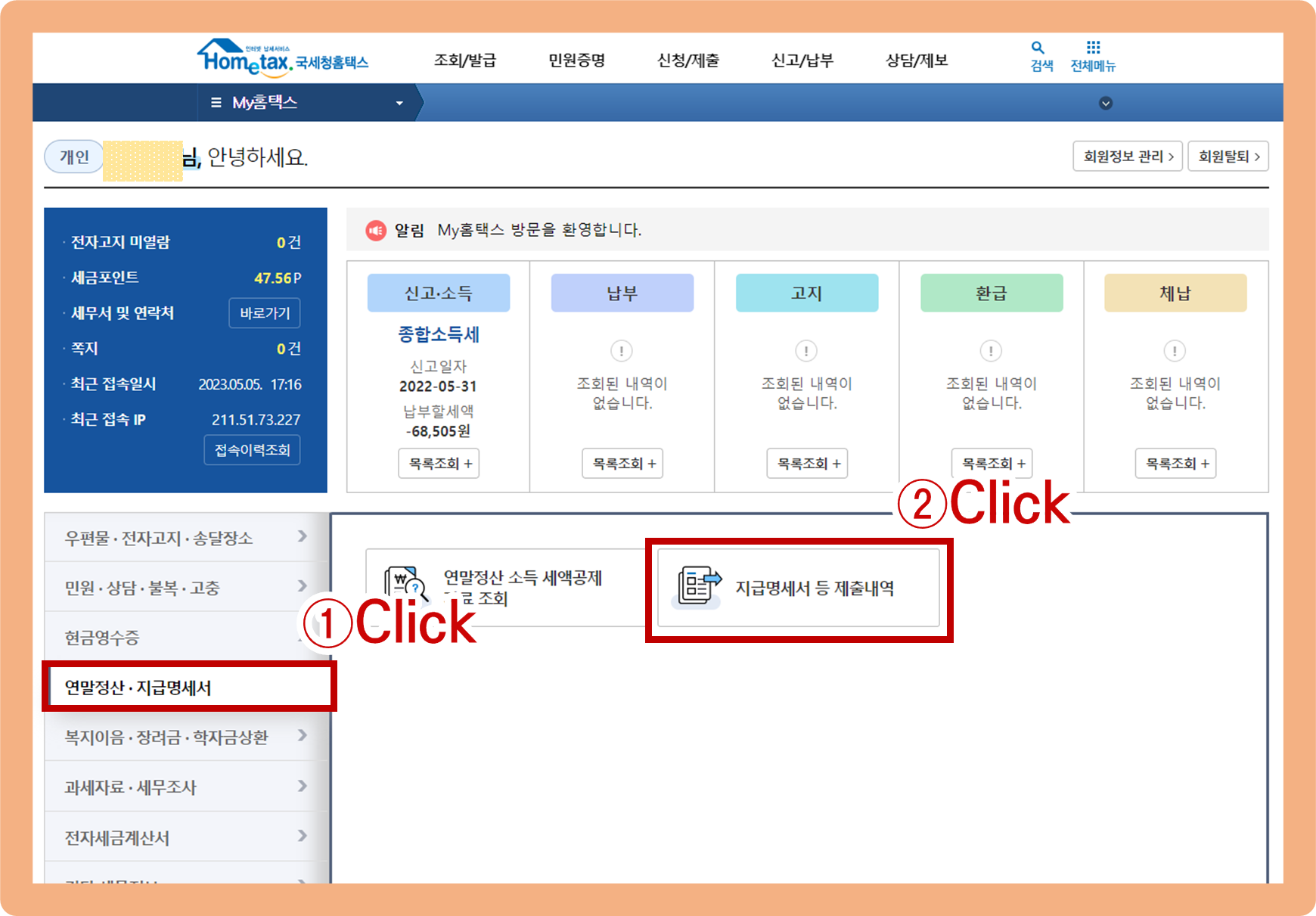Open the 신청/제출 menu
1316x916 pixels.
688,61
